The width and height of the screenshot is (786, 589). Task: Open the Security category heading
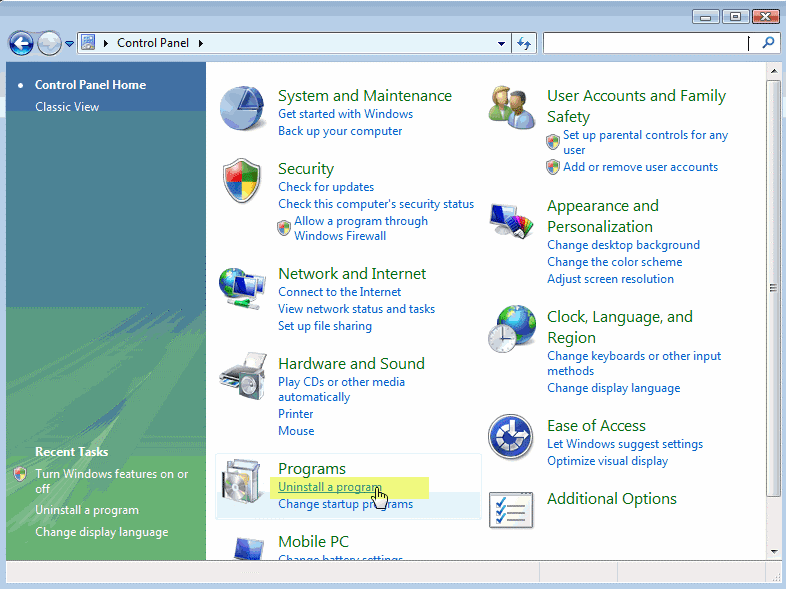306,169
